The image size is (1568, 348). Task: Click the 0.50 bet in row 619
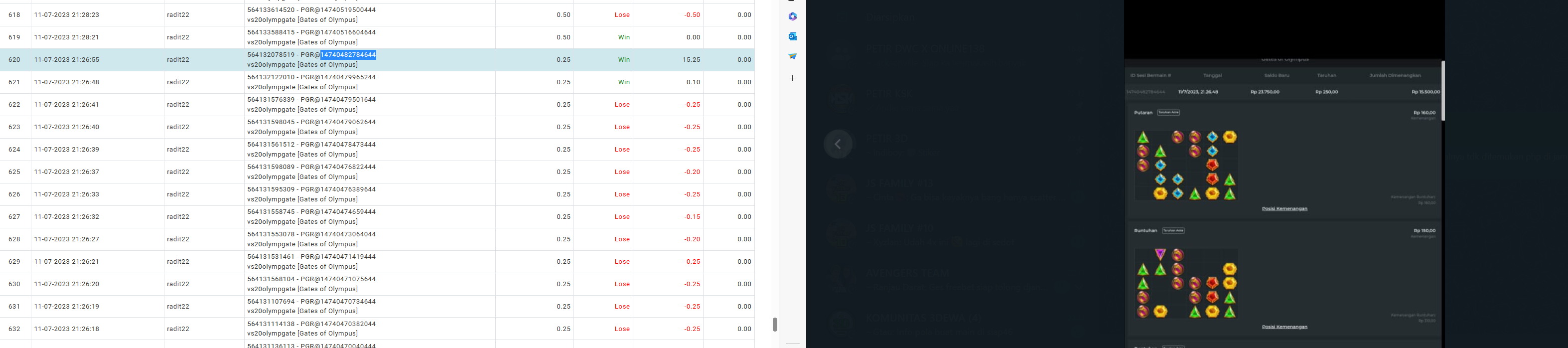564,37
